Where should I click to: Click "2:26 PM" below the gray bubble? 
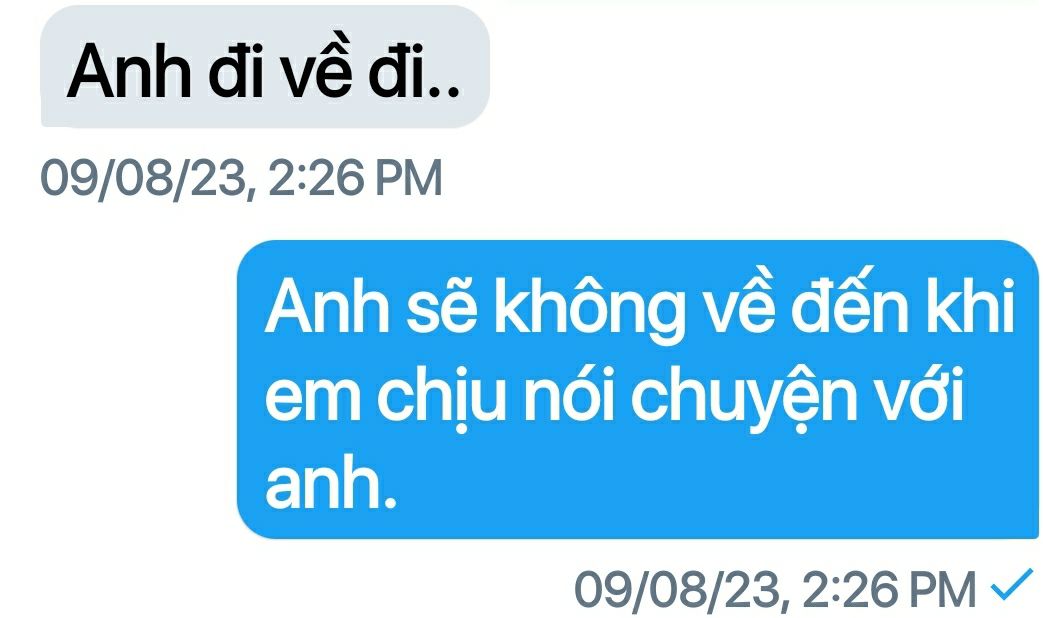point(355,178)
